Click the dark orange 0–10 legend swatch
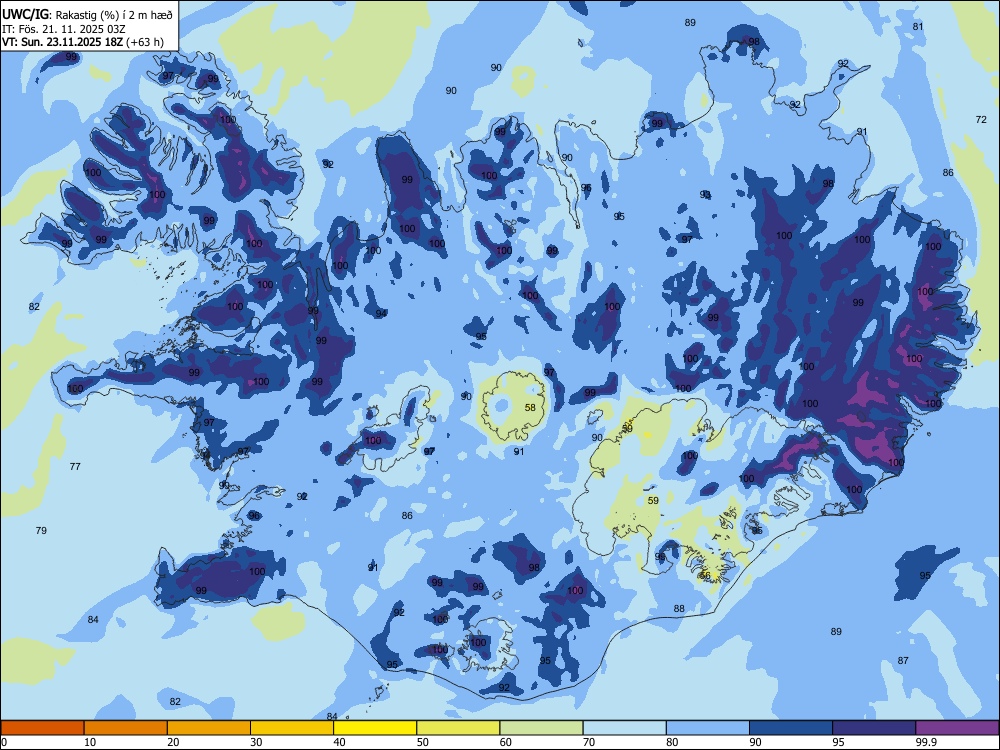 click(x=42, y=728)
